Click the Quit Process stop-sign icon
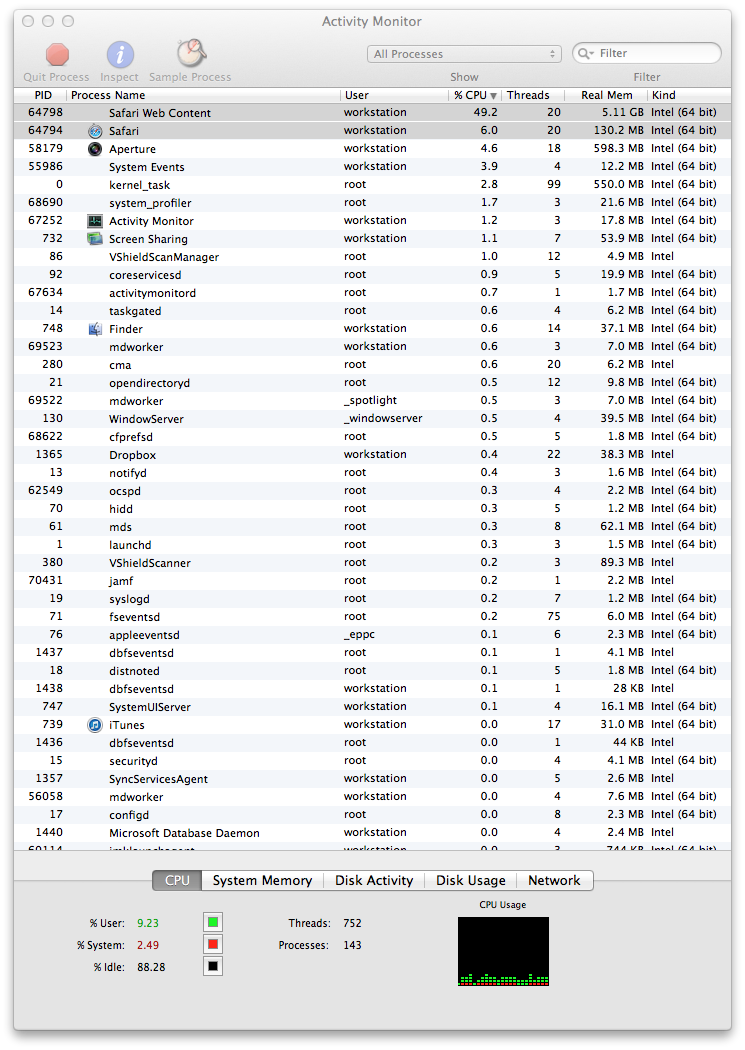 coord(58,54)
